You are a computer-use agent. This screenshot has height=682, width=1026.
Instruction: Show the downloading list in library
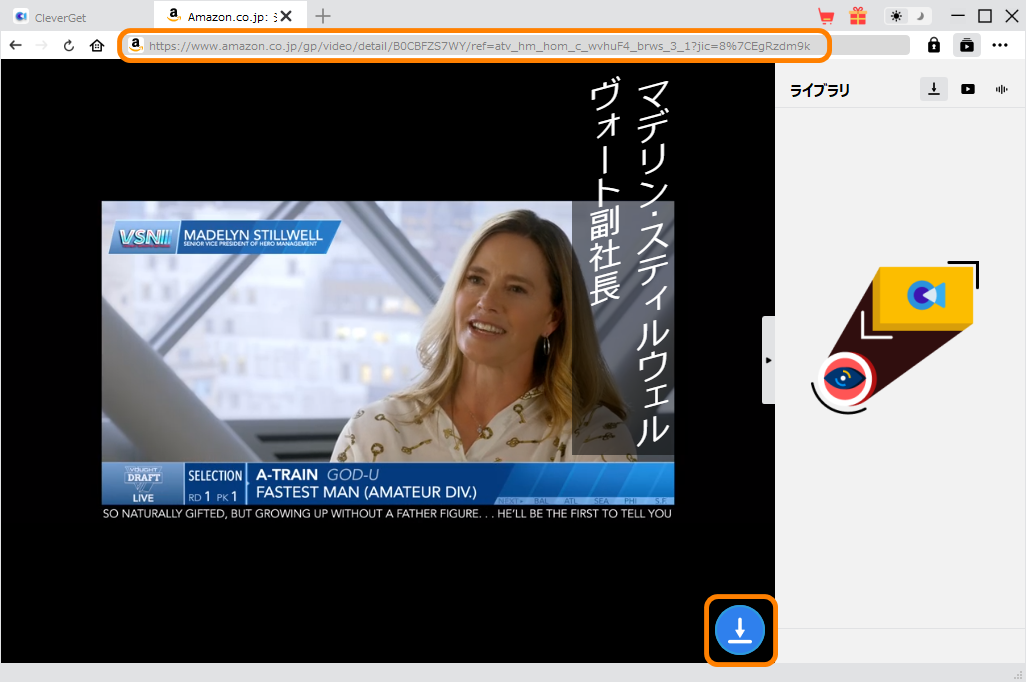tap(933, 89)
